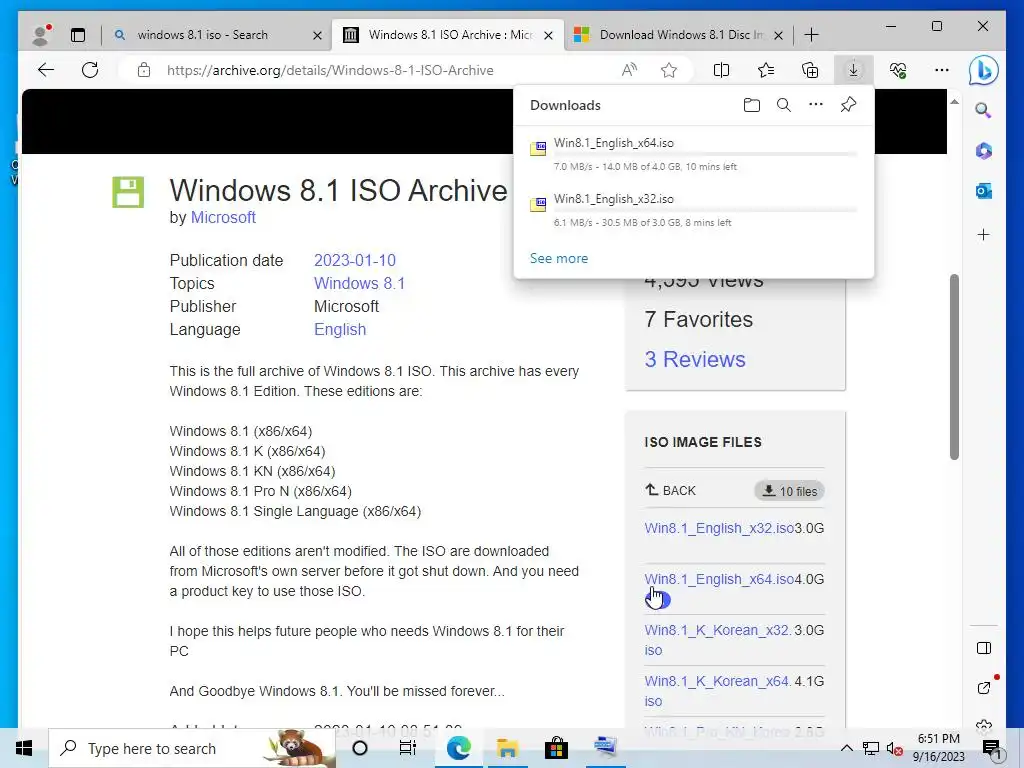This screenshot has width=1024, height=768.
Task: Search downloads using magnifier icon
Action: (784, 105)
